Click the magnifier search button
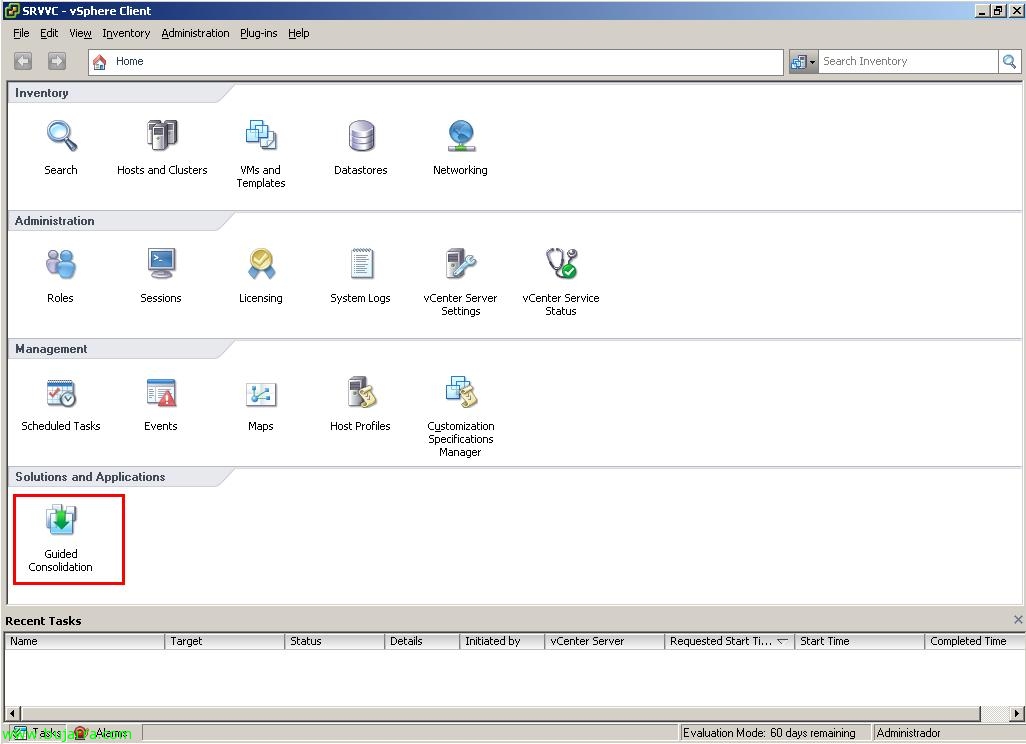Screen dimensions: 1026x744 click(1009, 62)
